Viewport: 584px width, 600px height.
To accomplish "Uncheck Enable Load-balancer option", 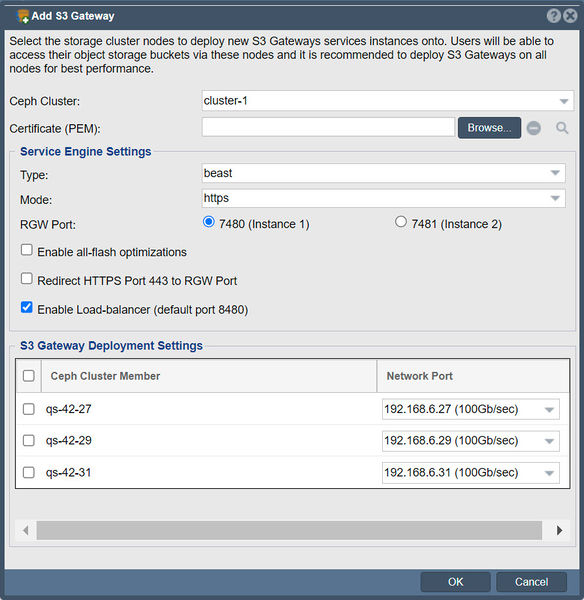I will [x=27, y=307].
